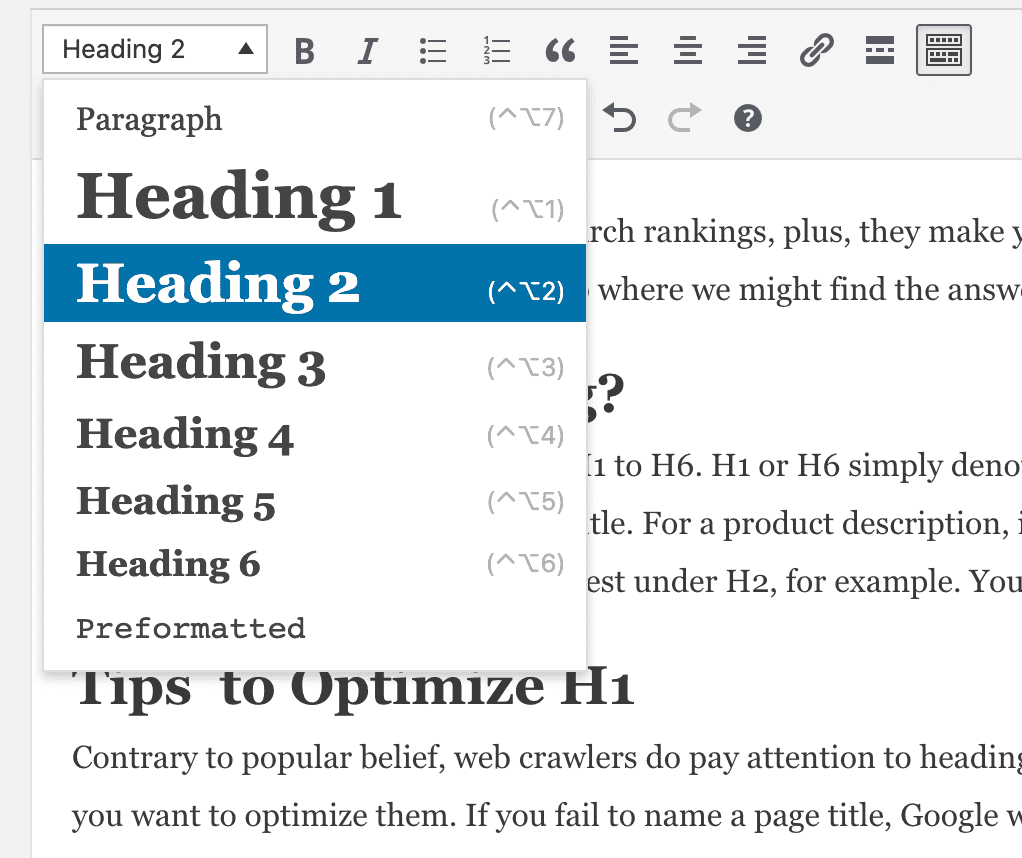Open the keyboard shortcuts help
Viewport: 1022px width, 858px height.
[x=747, y=117]
